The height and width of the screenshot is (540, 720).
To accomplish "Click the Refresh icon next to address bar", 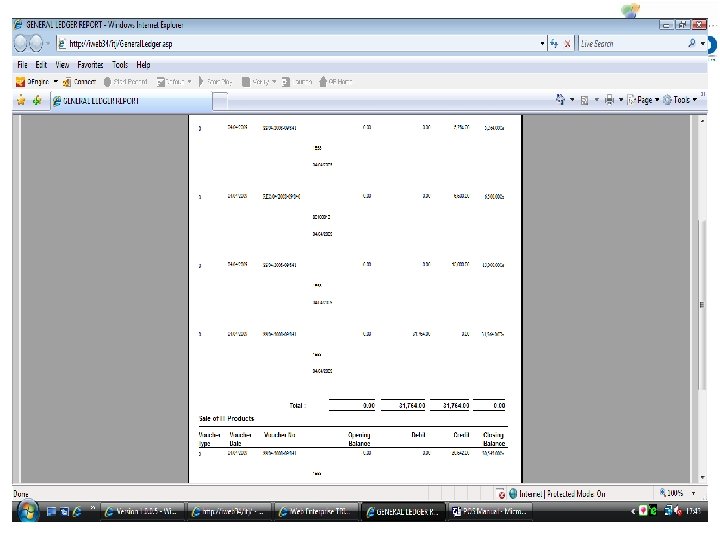I will pyautogui.click(x=554, y=44).
